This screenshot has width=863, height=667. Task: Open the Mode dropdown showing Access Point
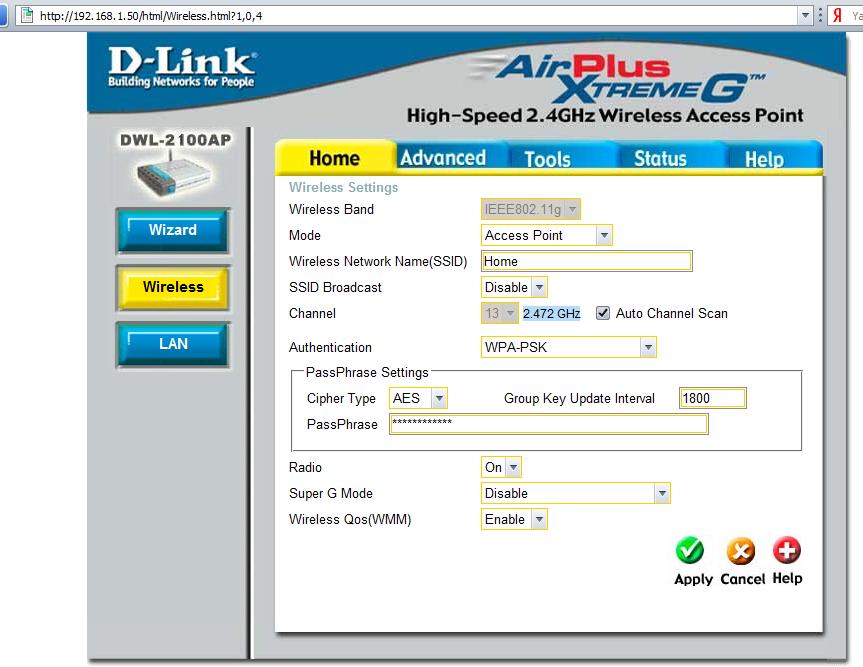546,236
